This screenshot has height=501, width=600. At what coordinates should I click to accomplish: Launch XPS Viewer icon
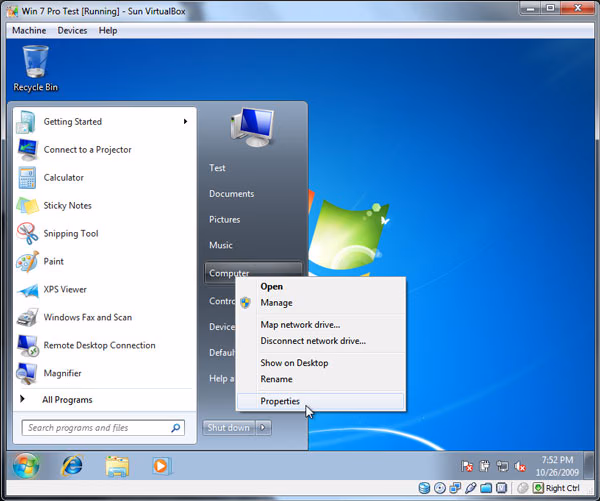(27, 290)
